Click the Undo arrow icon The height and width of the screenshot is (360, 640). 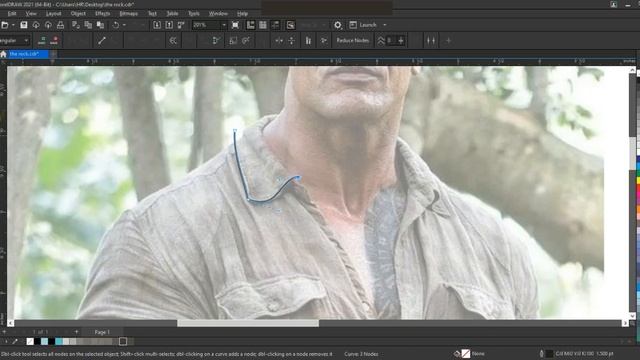pyautogui.click(x=116, y=25)
